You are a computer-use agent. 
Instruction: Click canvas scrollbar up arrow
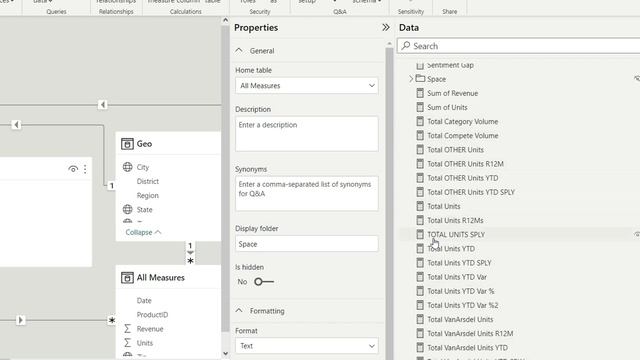(225, 20)
